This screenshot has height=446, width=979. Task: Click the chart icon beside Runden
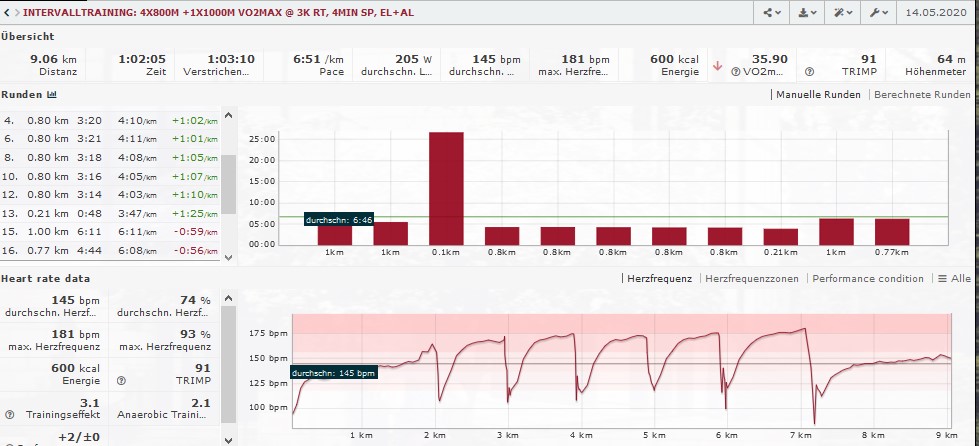(52, 95)
